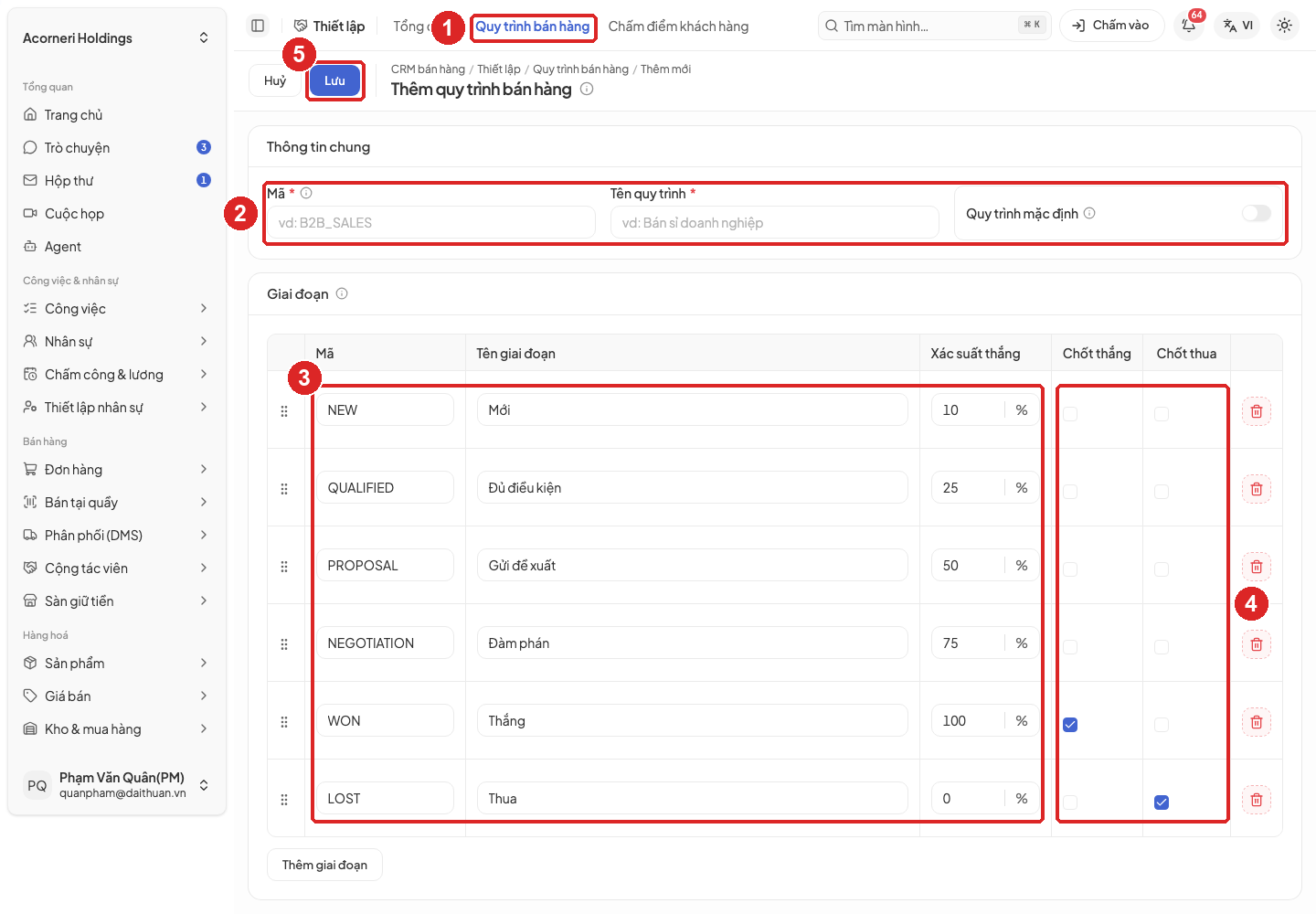Check Chốt thua for NEGOTIATION stage
1316x914 pixels.
1162,647
